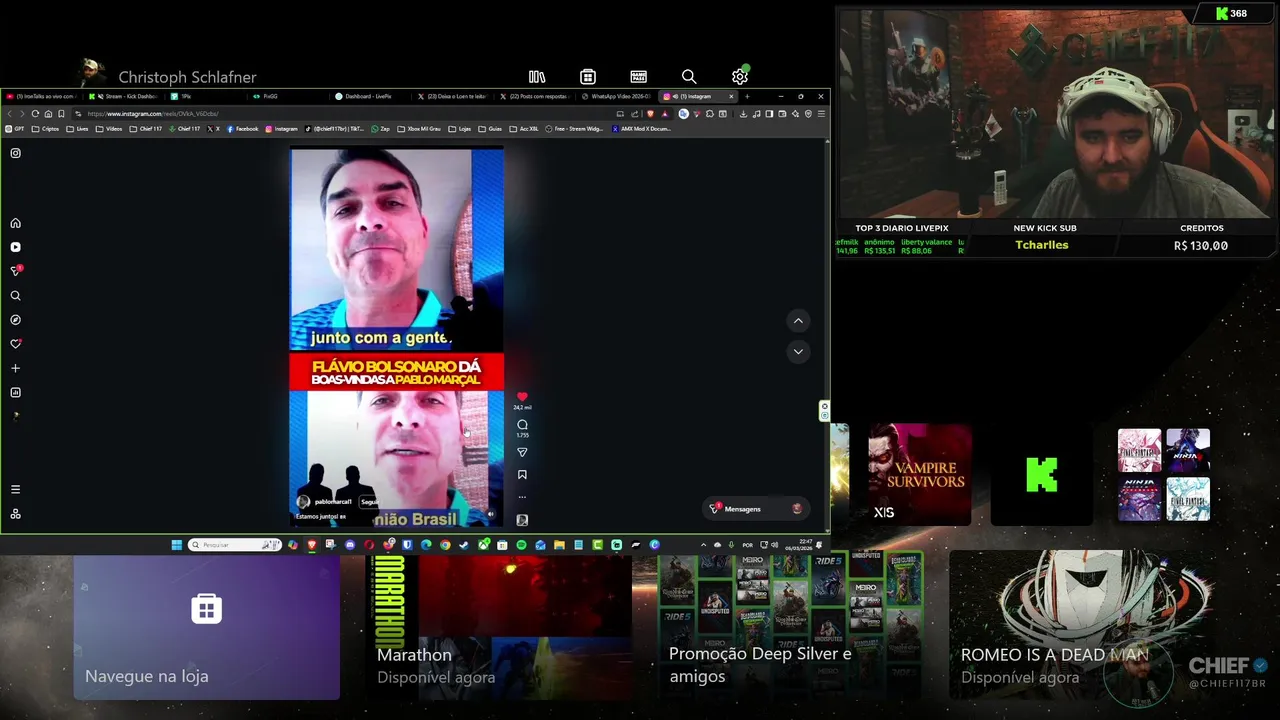The width and height of the screenshot is (1280, 720).
Task: Switch to the Stream - Kick Dashboard tab
Action: [x=124, y=96]
